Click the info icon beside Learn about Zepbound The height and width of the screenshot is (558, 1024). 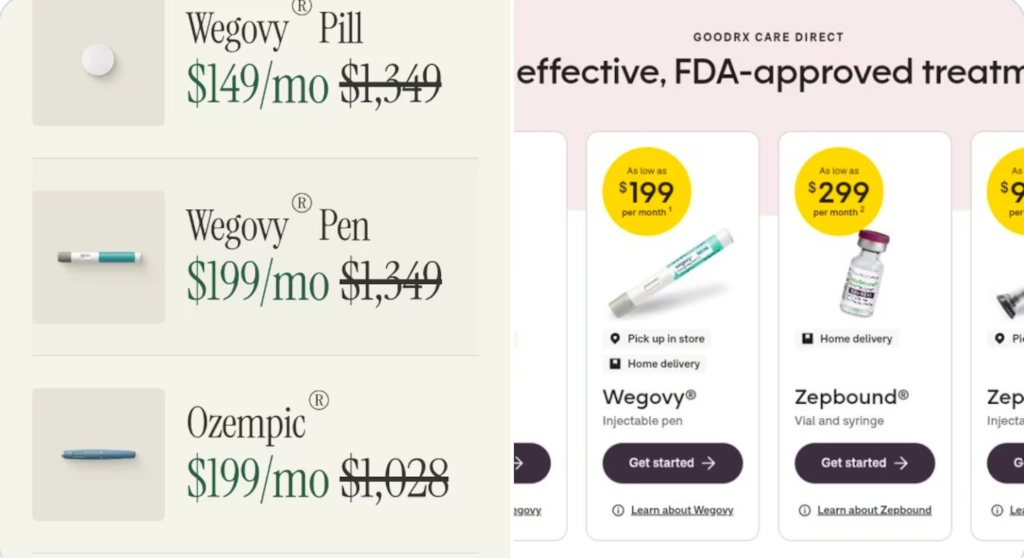(x=805, y=510)
